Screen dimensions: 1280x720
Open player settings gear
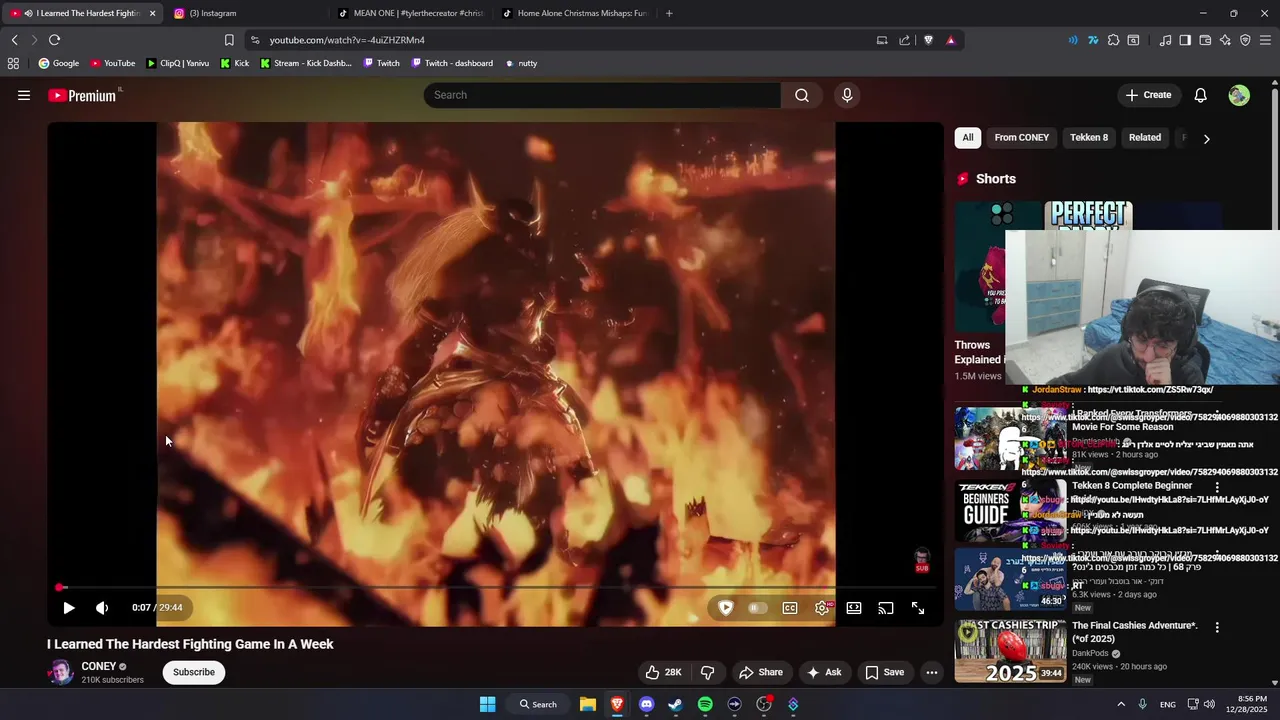coord(822,608)
